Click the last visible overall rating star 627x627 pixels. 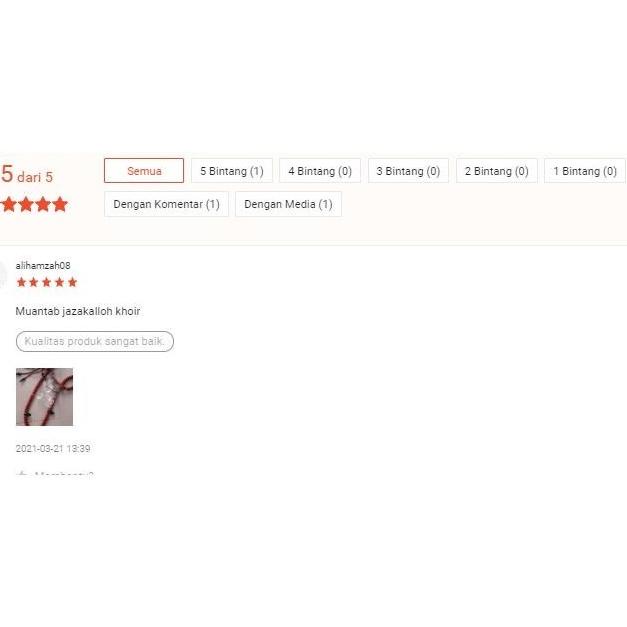[x=60, y=204]
